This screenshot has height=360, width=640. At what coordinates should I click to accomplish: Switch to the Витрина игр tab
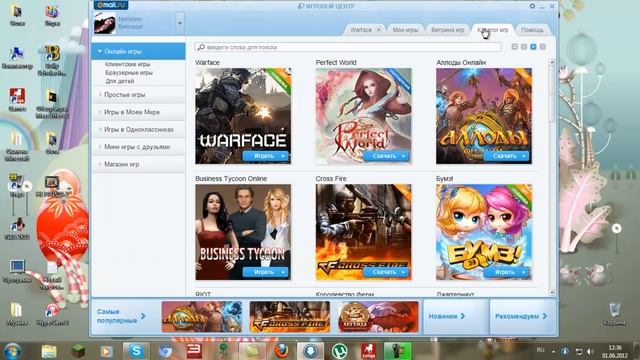448,30
